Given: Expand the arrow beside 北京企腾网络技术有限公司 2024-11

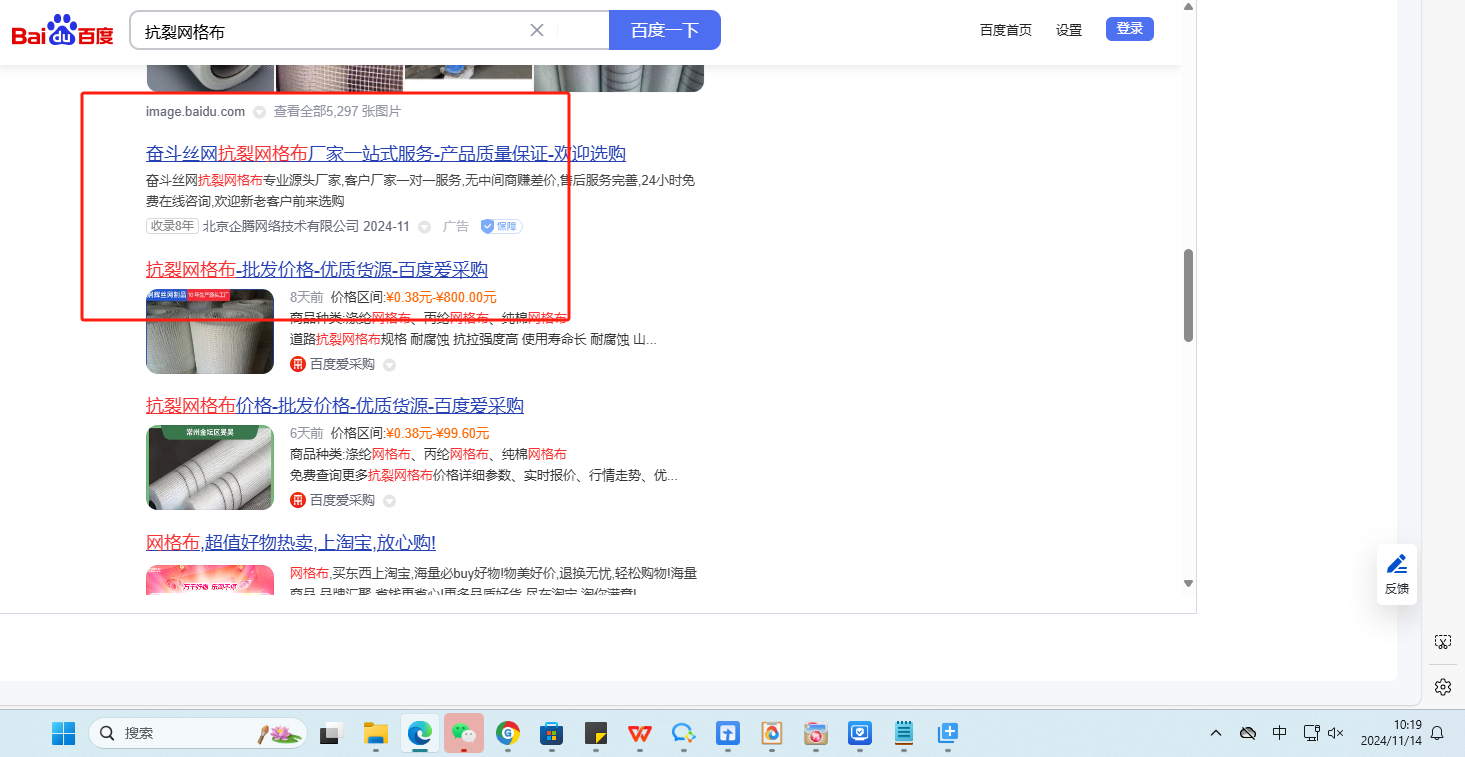Looking at the screenshot, I should [424, 227].
